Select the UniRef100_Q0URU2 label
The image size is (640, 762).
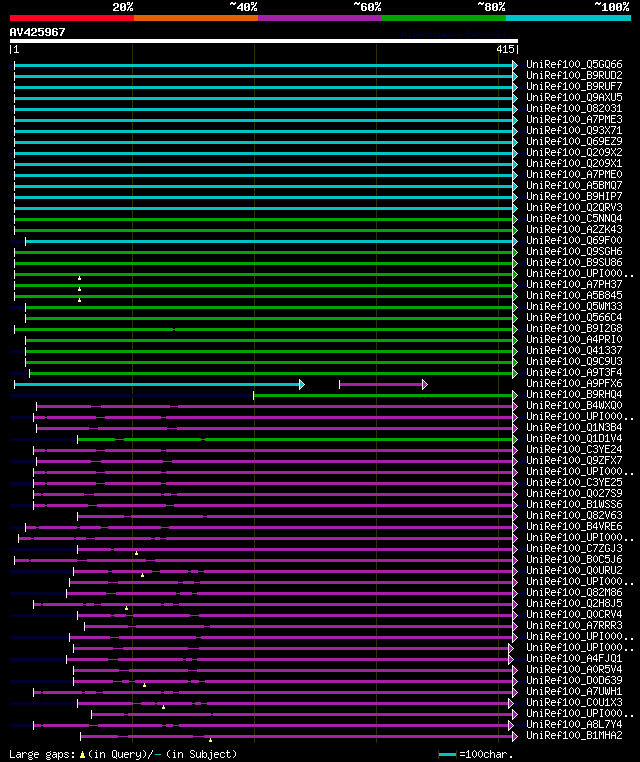pyautogui.click(x=574, y=570)
